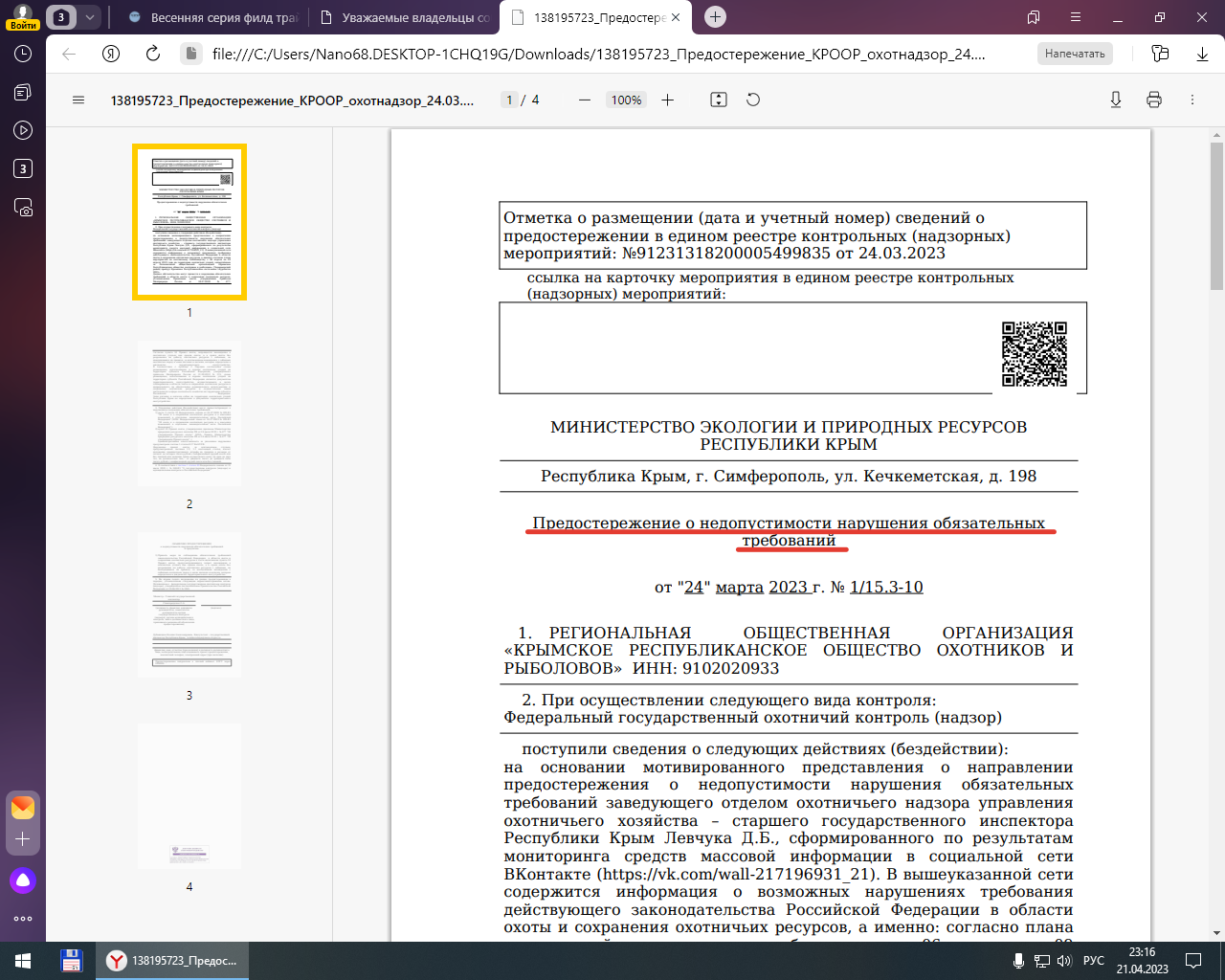Screen dimensions: 1225x980
Task: Download the PDF file
Action: (1116, 100)
